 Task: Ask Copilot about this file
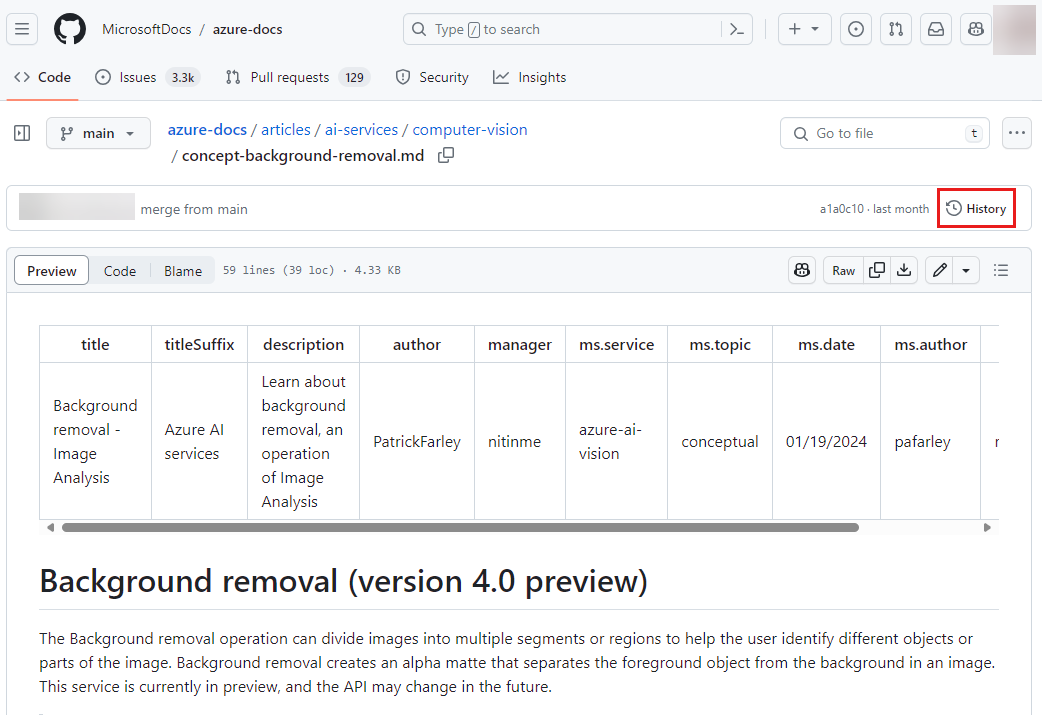(801, 270)
